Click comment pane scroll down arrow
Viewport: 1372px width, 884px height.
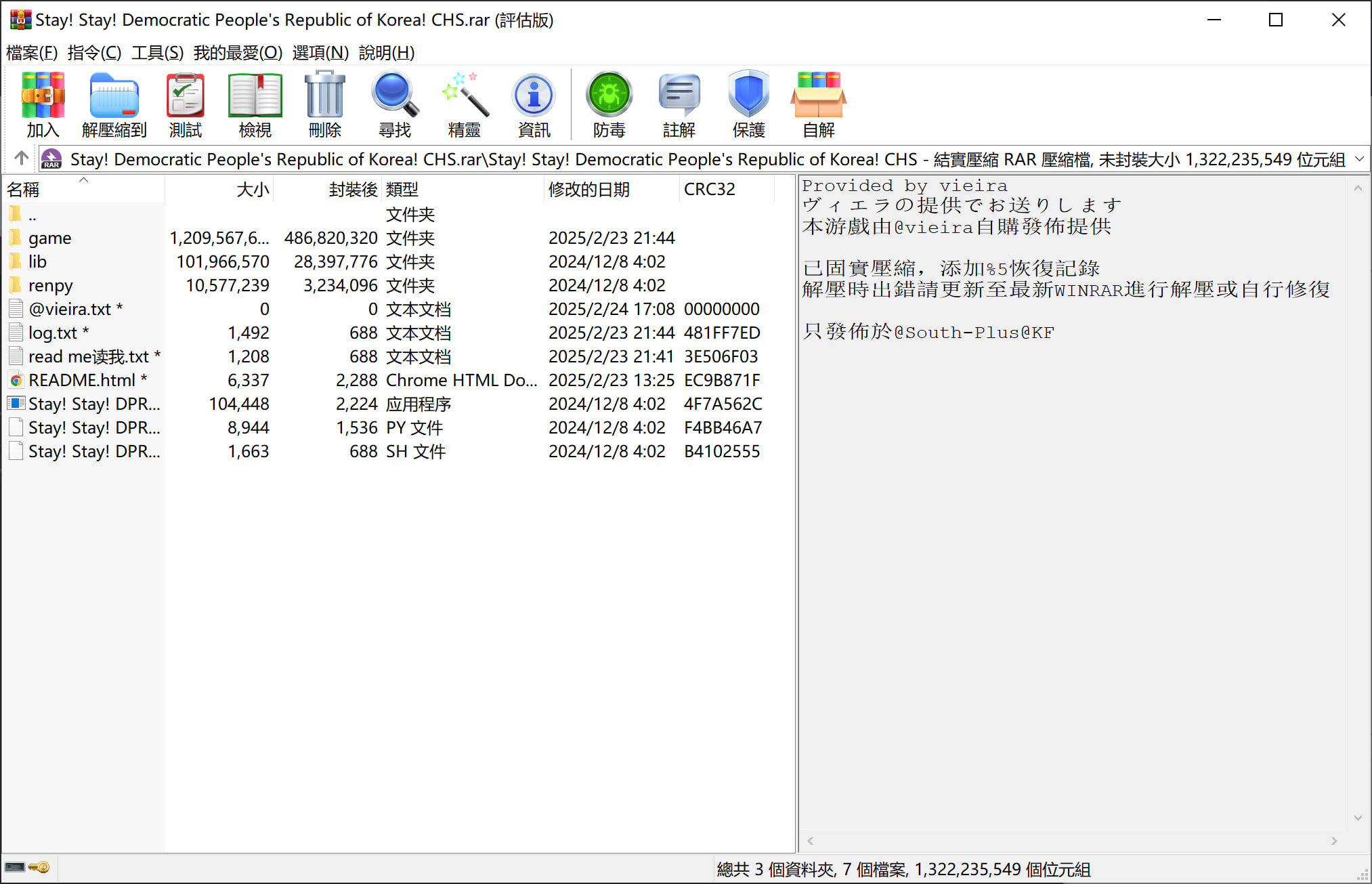pos(1358,818)
